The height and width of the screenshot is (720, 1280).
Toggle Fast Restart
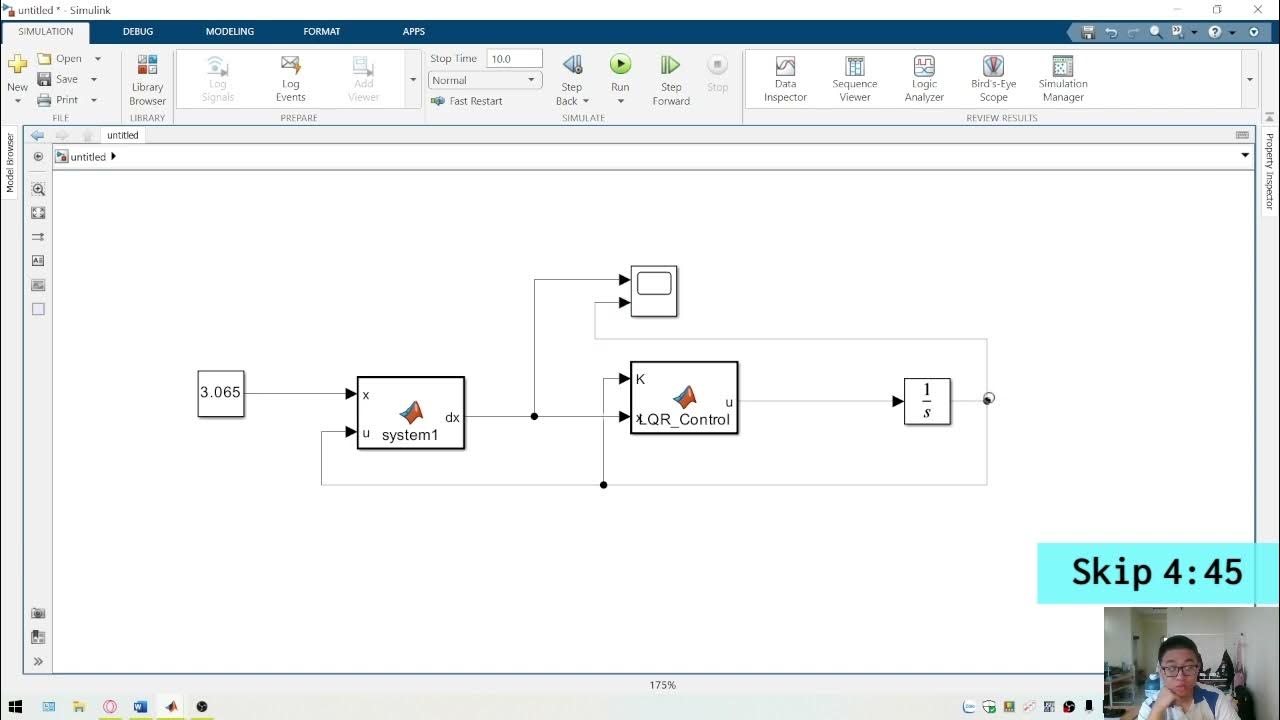[x=466, y=101]
